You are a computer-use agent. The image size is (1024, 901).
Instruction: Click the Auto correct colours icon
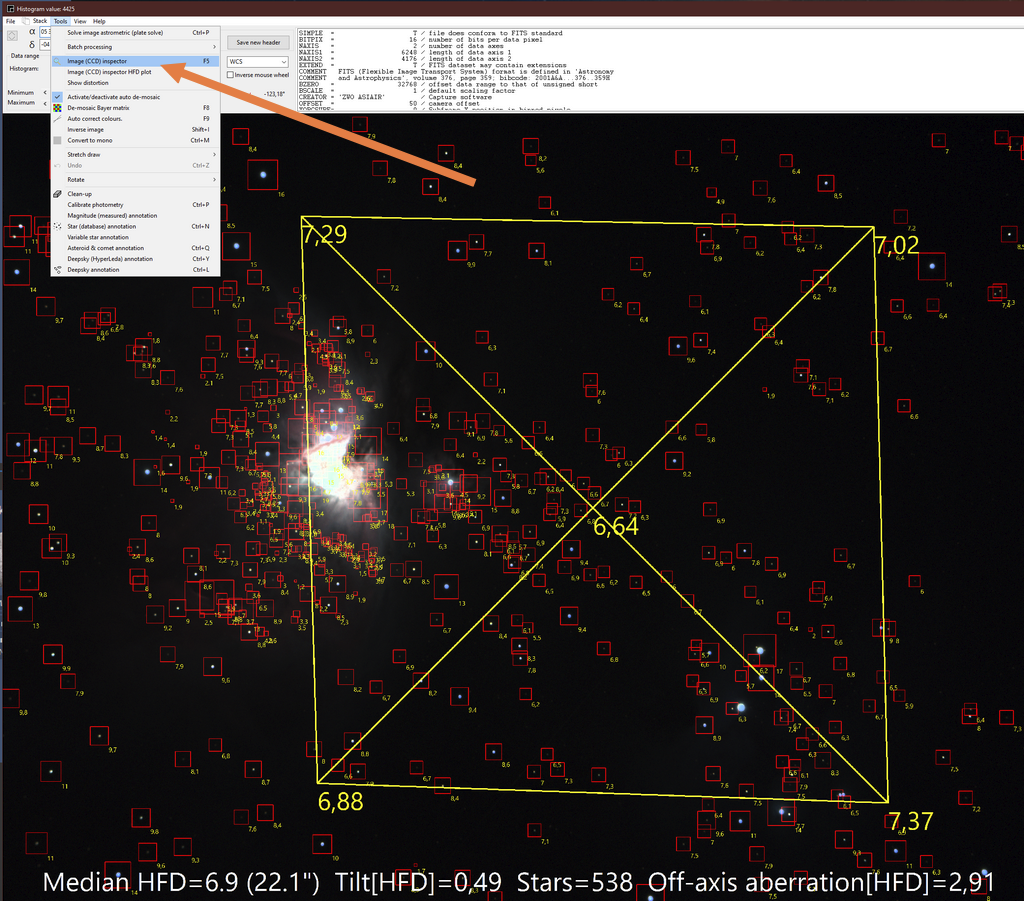coord(58,118)
